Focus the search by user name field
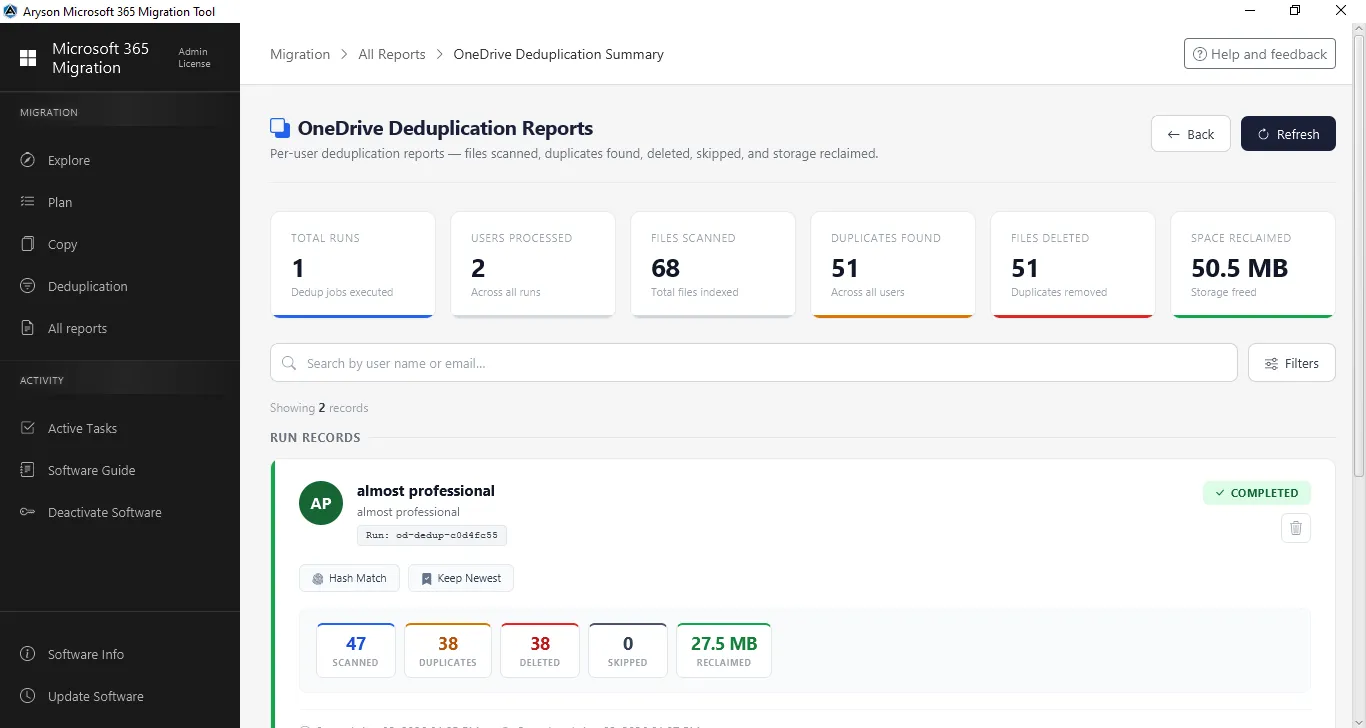Viewport: 1366px width, 728px height. click(x=754, y=363)
